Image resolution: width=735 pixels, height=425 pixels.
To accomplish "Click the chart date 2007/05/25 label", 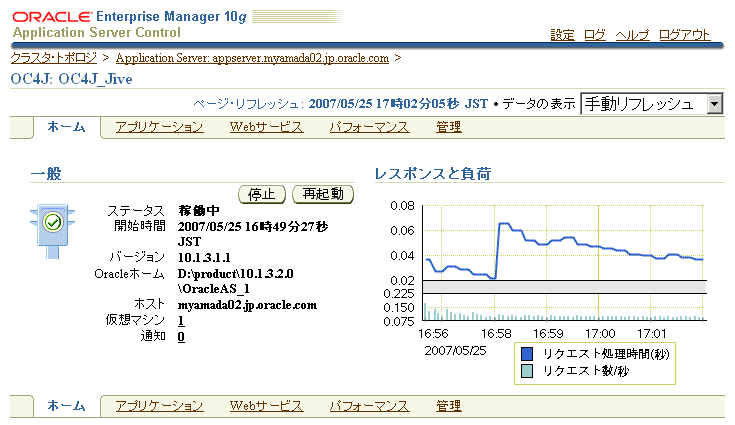I will coord(455,350).
